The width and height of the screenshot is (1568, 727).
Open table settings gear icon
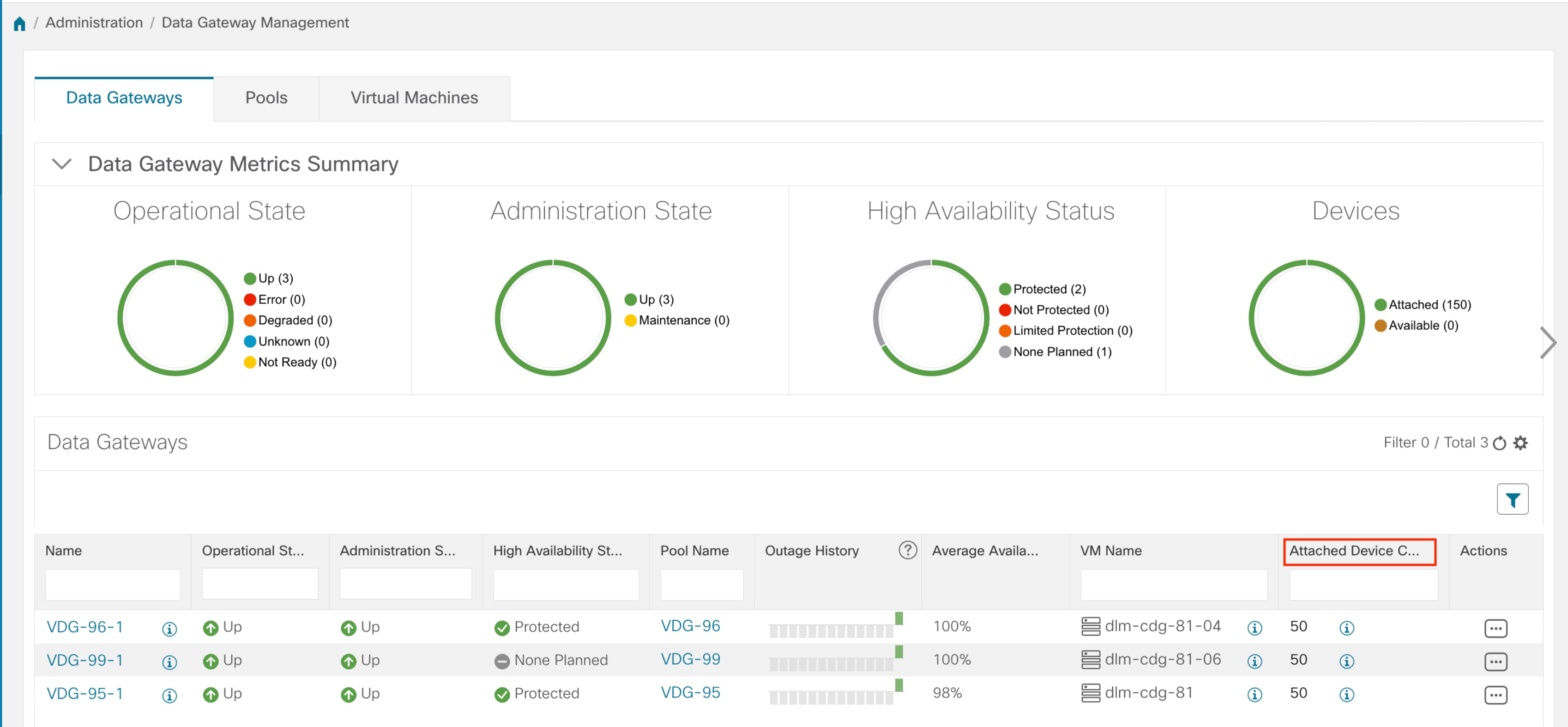pyautogui.click(x=1520, y=443)
